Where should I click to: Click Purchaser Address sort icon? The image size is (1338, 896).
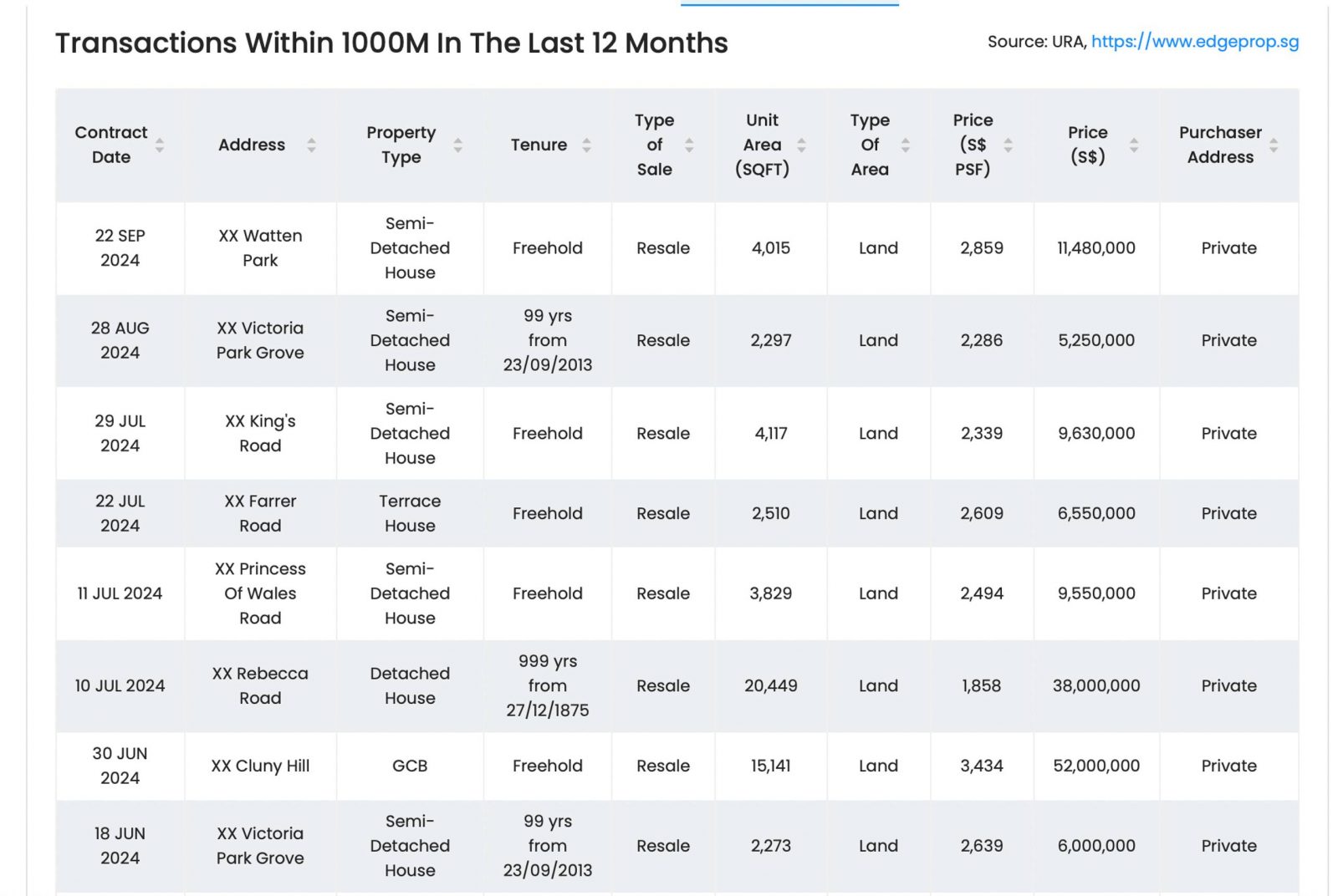pyautogui.click(x=1274, y=145)
